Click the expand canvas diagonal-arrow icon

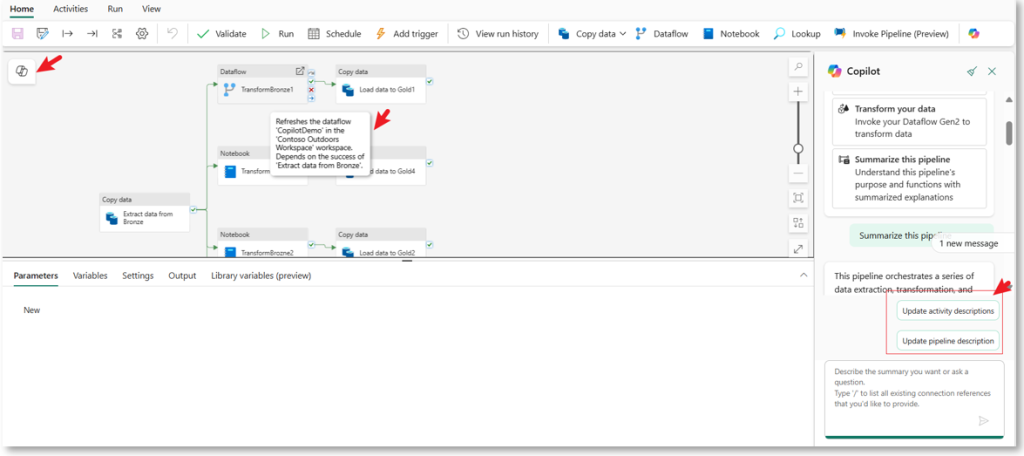[x=798, y=249]
